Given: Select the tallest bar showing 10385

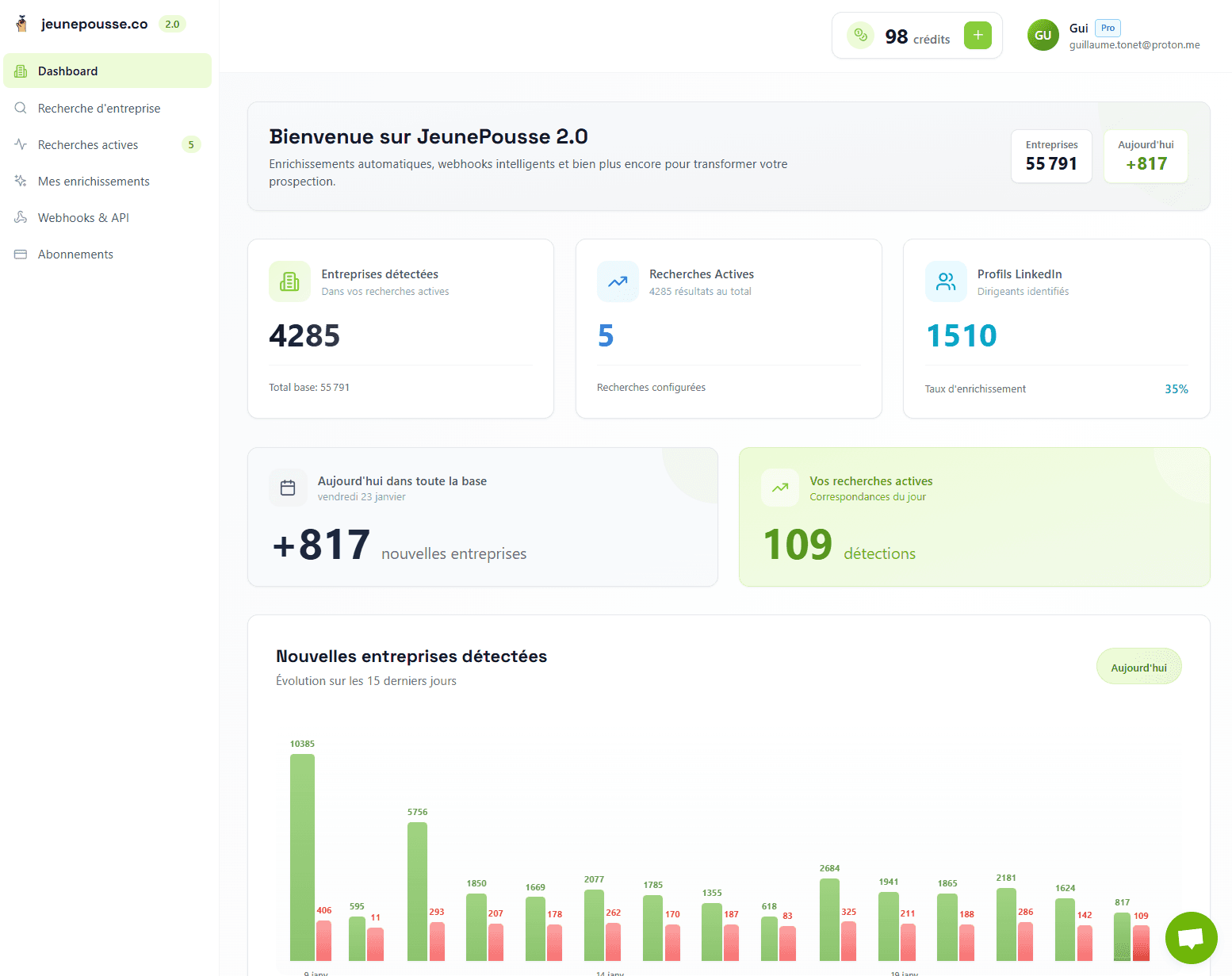Looking at the screenshot, I should coord(302,856).
